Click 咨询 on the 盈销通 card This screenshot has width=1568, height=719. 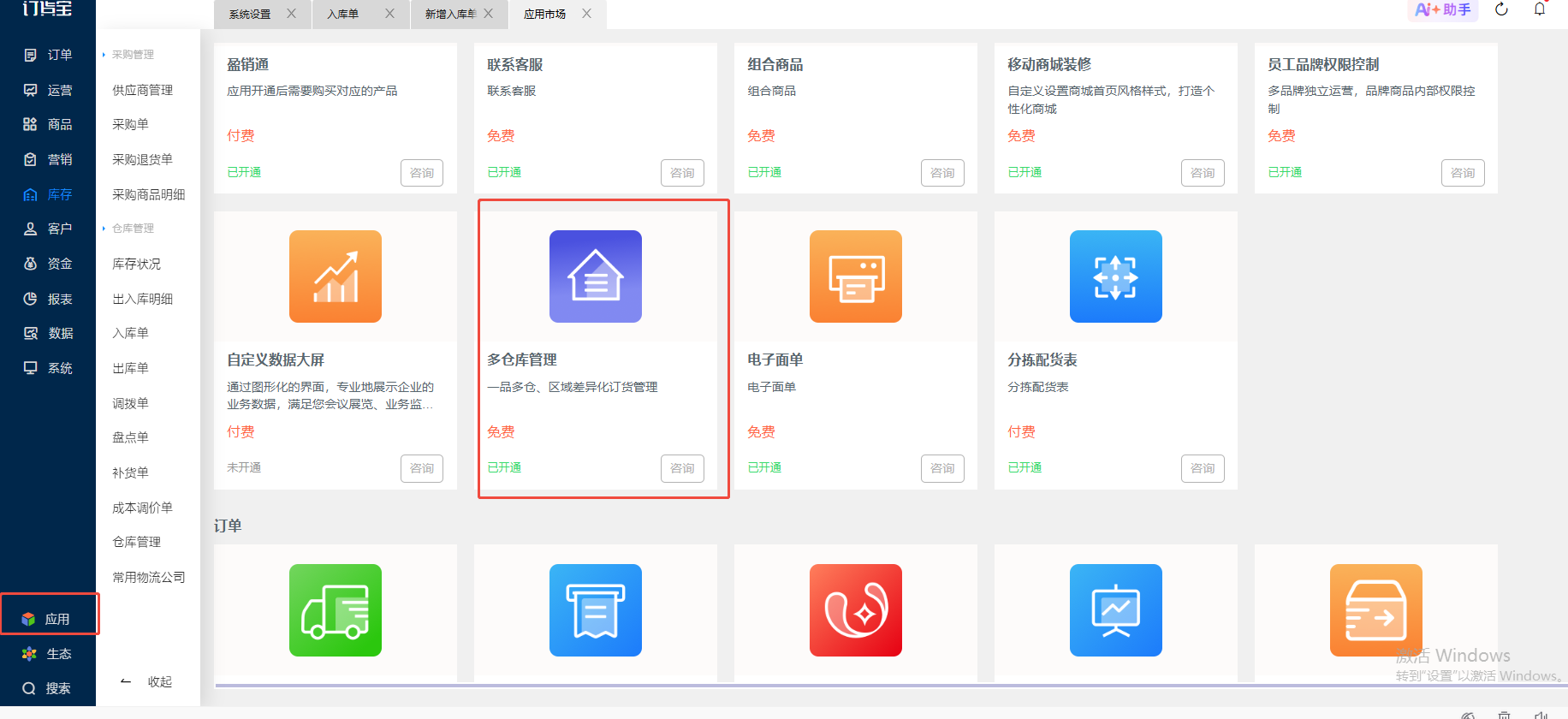[x=422, y=173]
